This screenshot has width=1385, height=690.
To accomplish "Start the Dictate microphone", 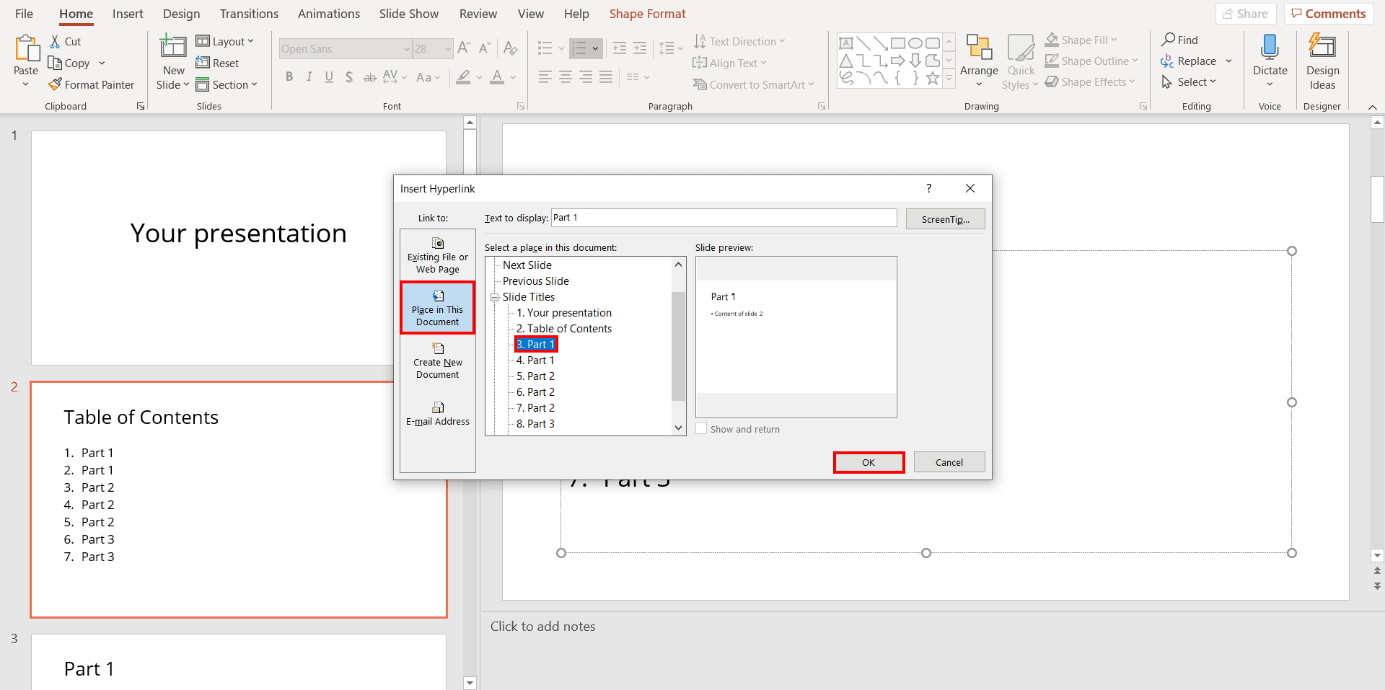I will click(x=1270, y=58).
